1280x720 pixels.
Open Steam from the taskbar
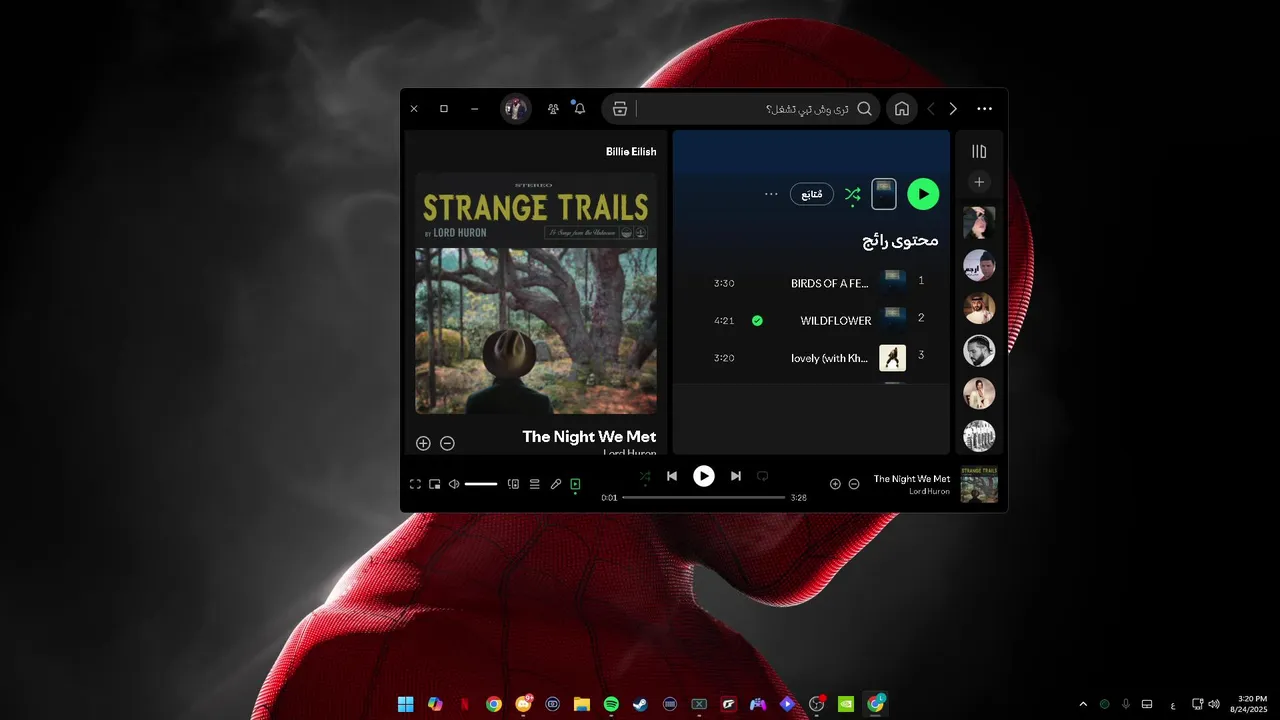coord(640,704)
